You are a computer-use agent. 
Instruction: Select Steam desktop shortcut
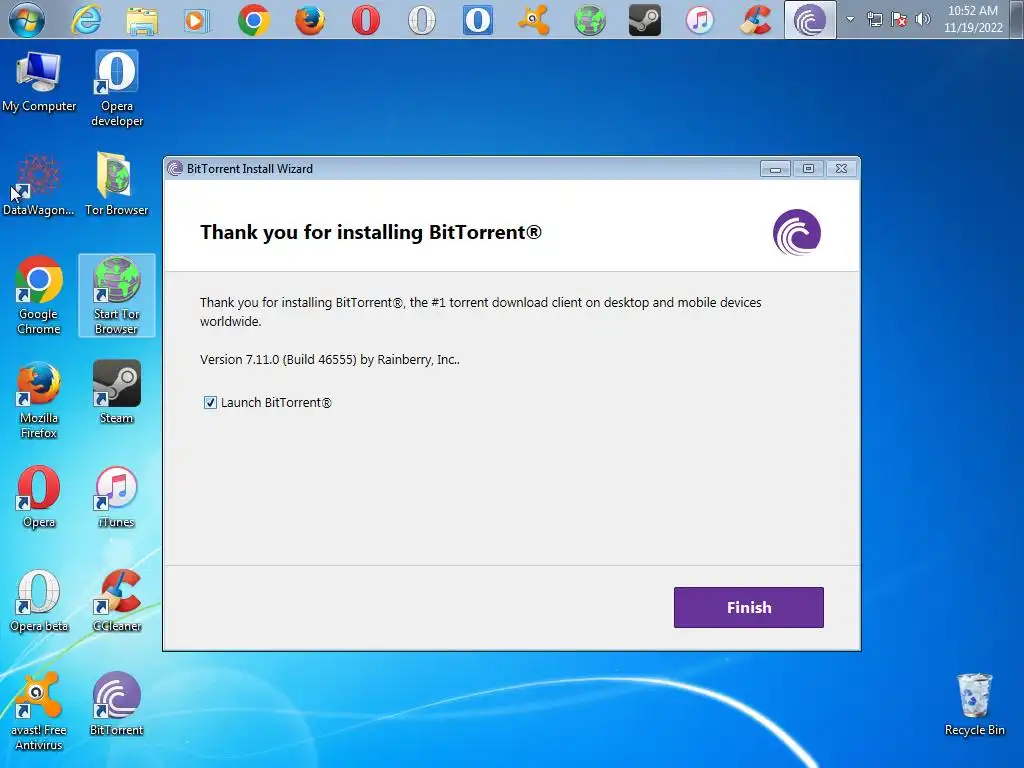click(x=117, y=392)
